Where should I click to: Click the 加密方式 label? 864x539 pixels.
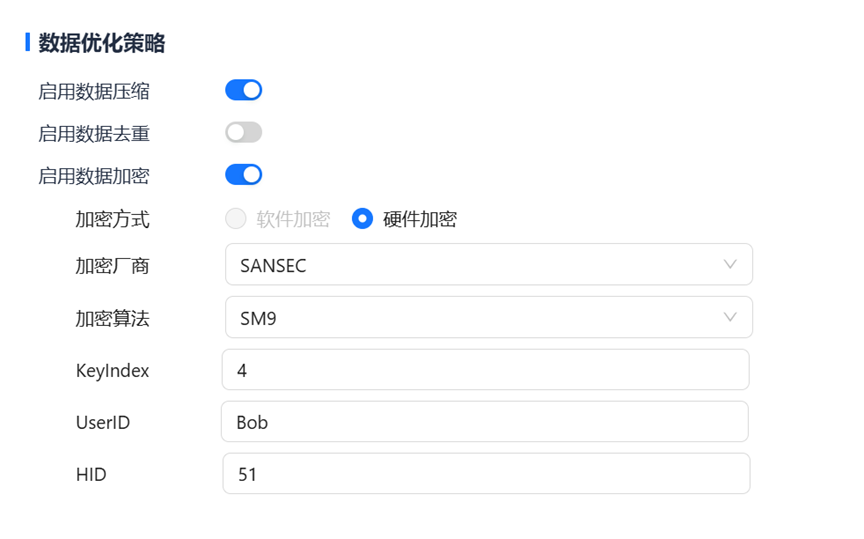(x=112, y=219)
